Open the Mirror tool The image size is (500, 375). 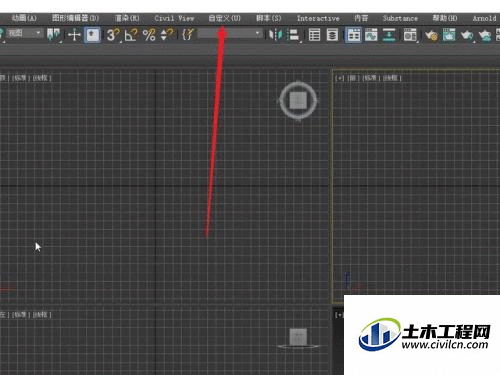click(275, 35)
